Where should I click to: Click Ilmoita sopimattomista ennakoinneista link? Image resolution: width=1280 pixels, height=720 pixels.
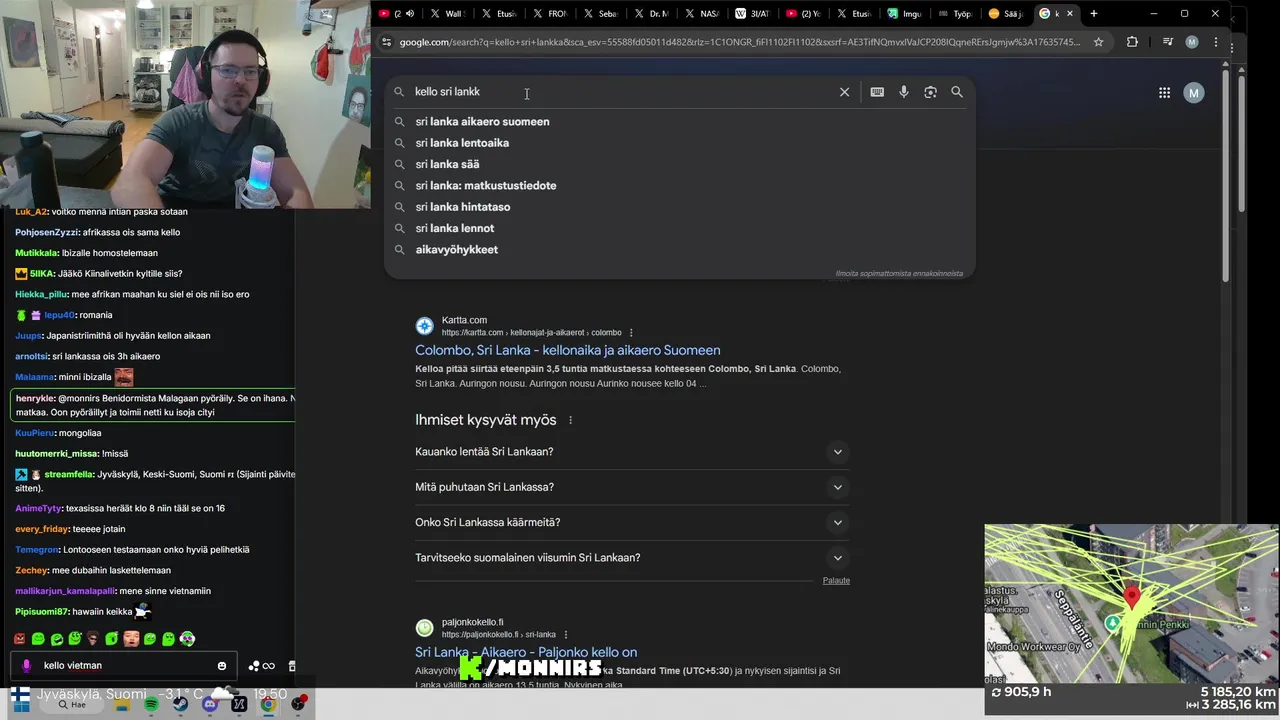click(x=899, y=273)
